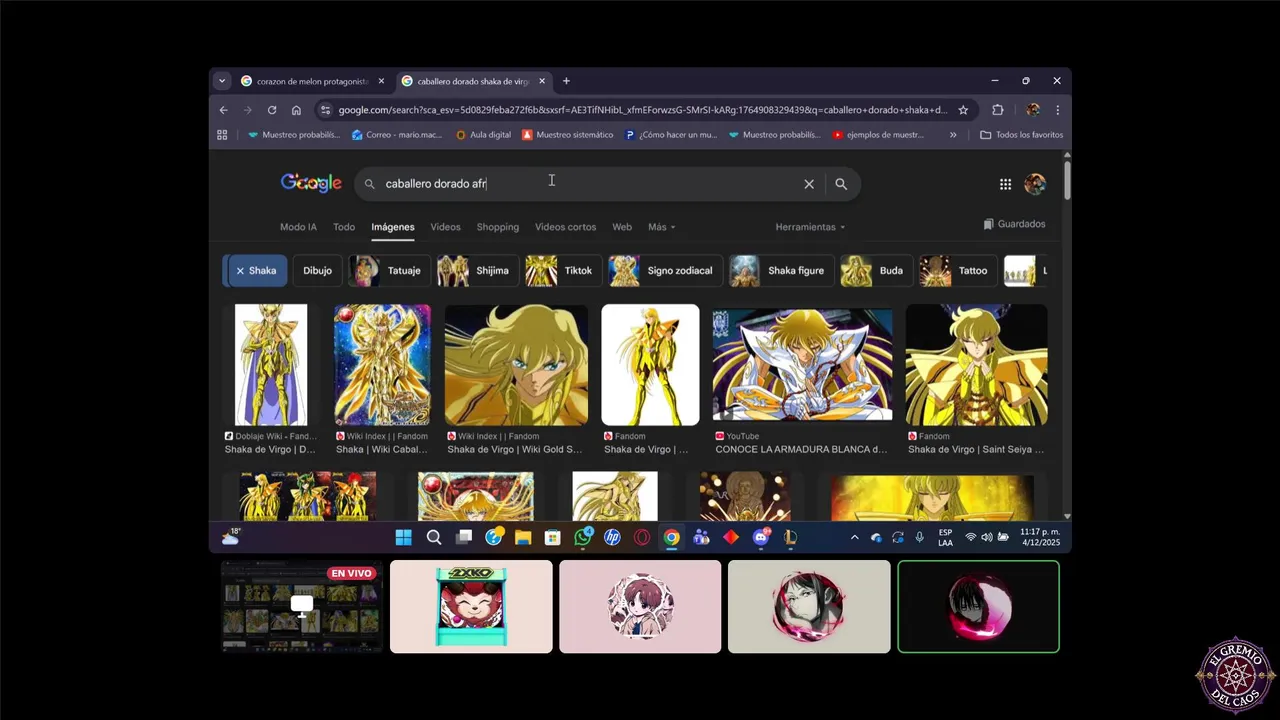Image resolution: width=1280 pixels, height=720 pixels.
Task: Click the ESP LAA language indicator
Action: click(945, 538)
